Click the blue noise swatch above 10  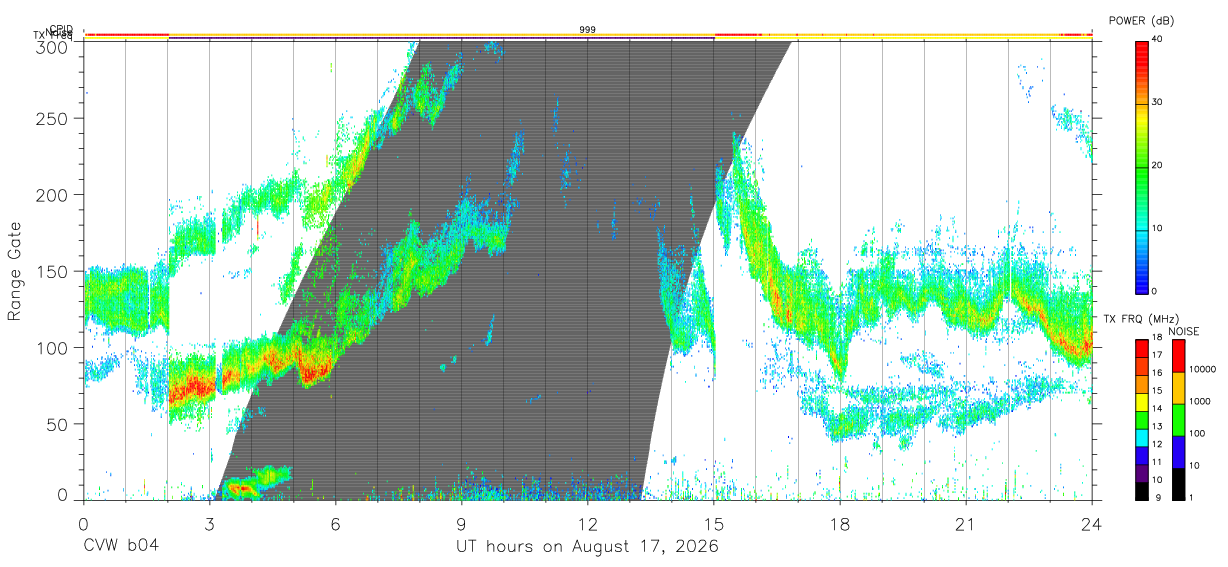(x=1177, y=452)
